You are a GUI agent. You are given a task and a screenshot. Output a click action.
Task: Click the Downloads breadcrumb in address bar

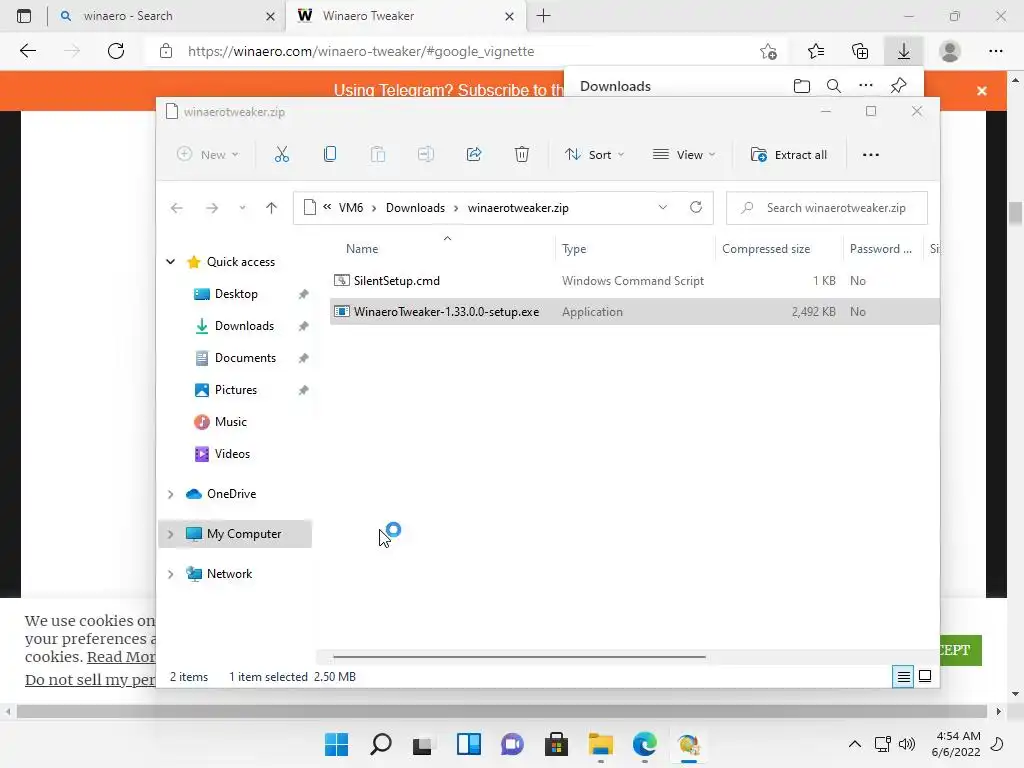[x=415, y=208]
